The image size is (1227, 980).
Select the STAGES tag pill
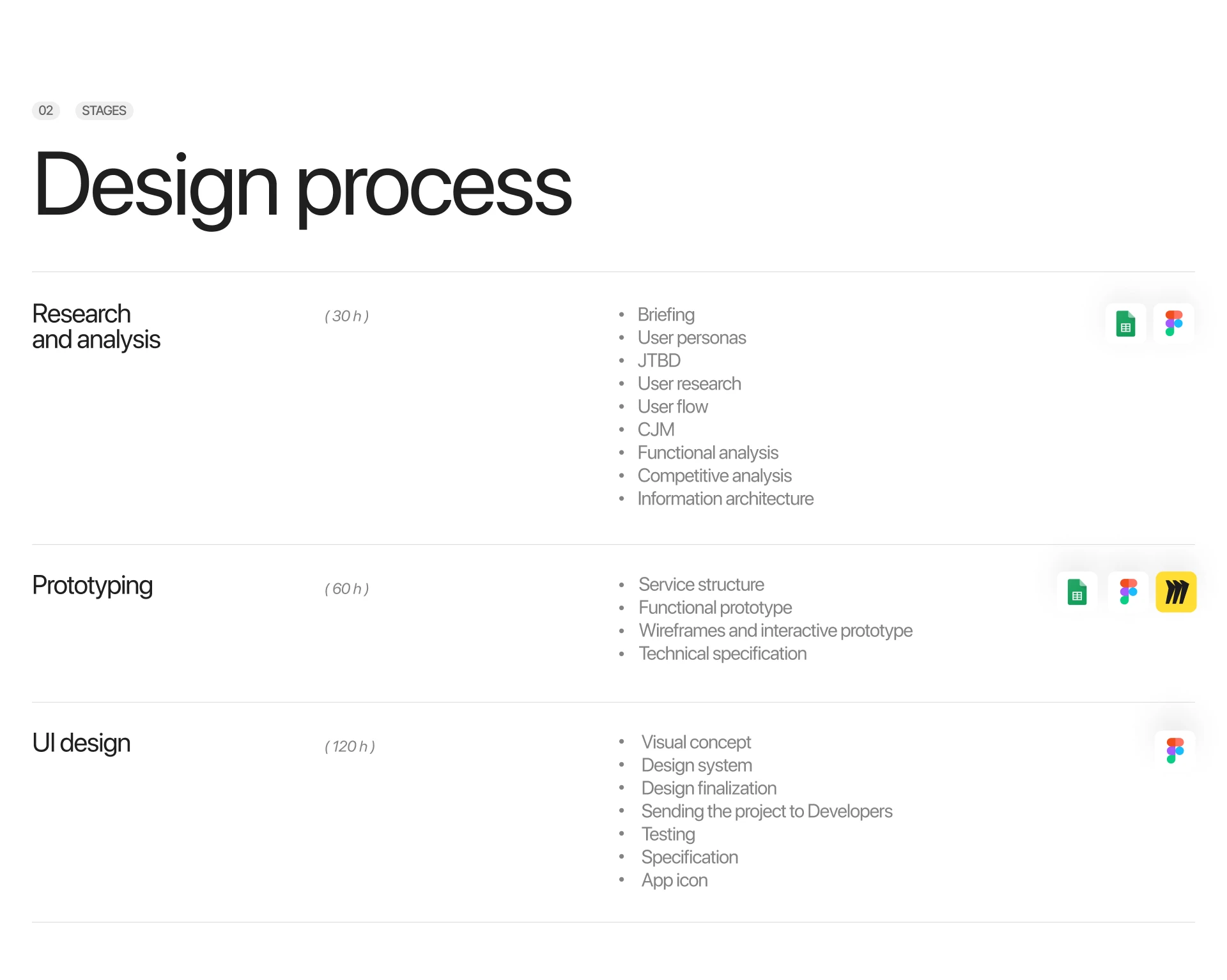point(104,111)
